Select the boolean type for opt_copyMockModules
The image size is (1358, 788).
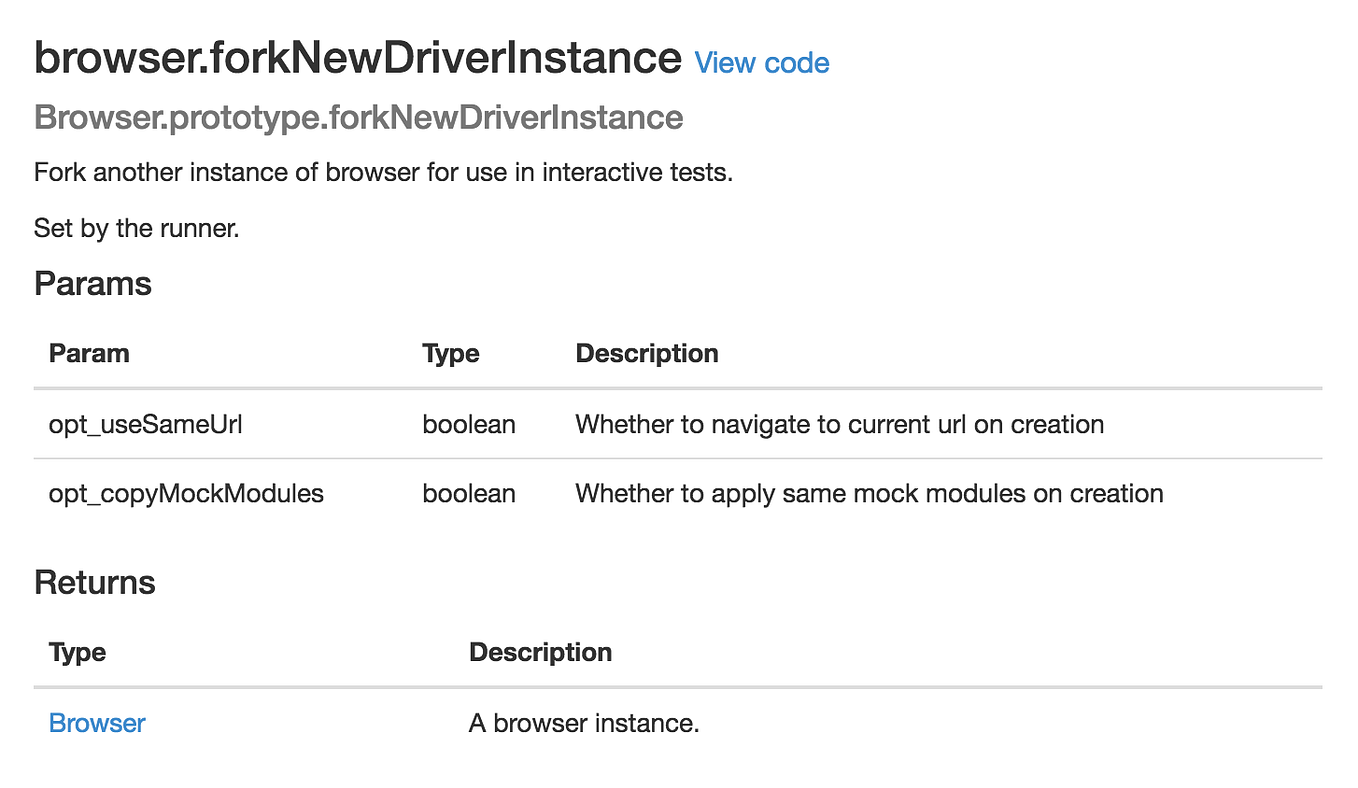click(469, 493)
